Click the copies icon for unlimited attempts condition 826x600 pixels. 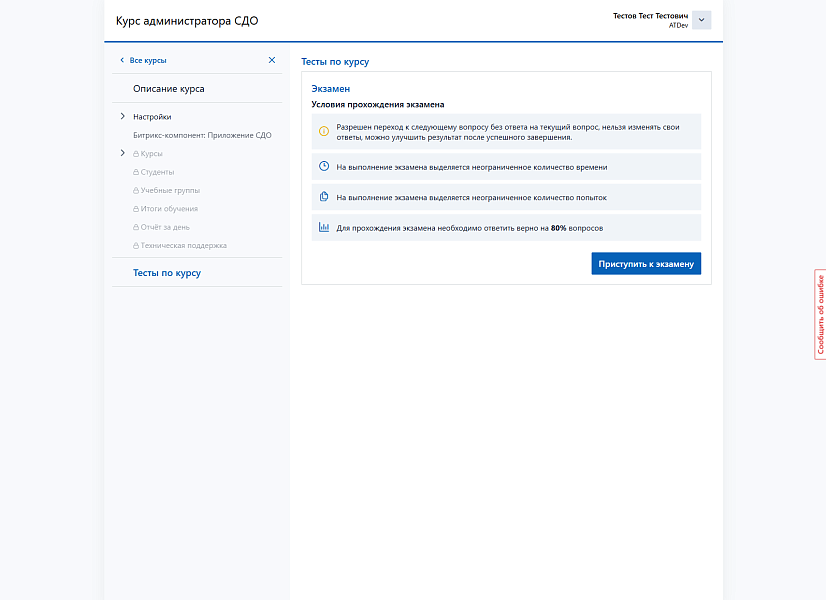pos(323,197)
